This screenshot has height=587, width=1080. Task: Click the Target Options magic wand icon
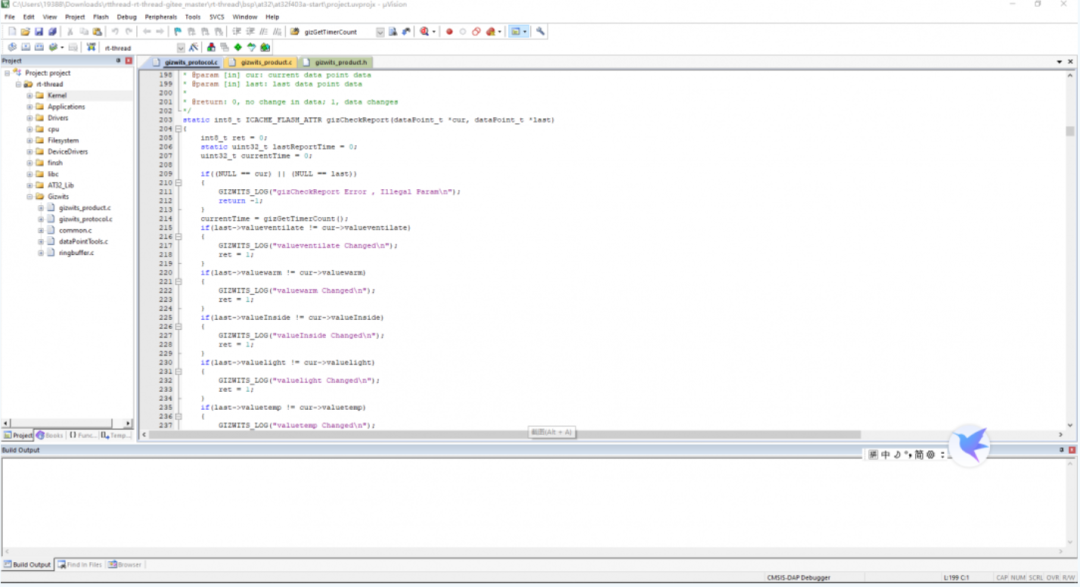194,47
